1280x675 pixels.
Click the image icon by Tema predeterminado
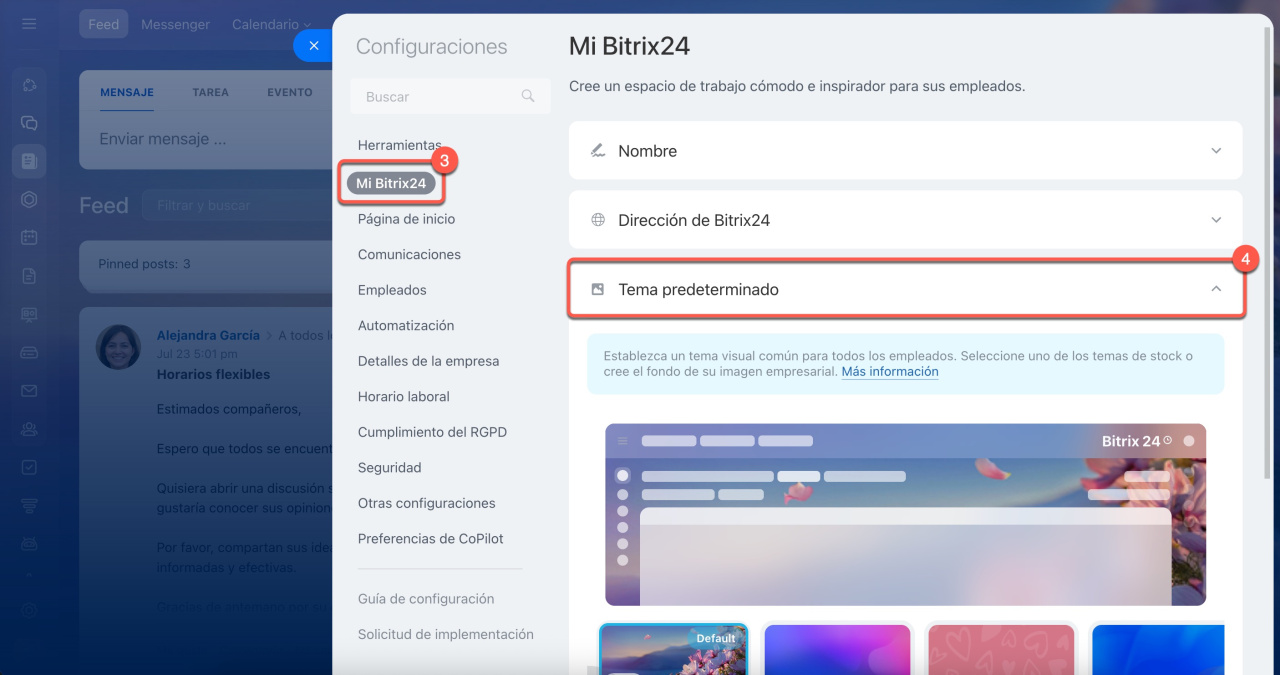(x=598, y=289)
